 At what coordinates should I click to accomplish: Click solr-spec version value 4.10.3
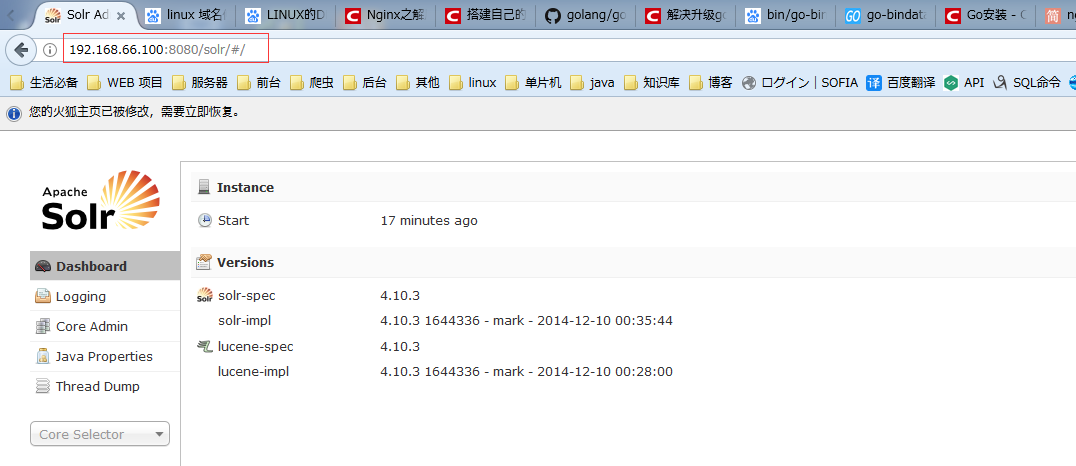[400, 296]
